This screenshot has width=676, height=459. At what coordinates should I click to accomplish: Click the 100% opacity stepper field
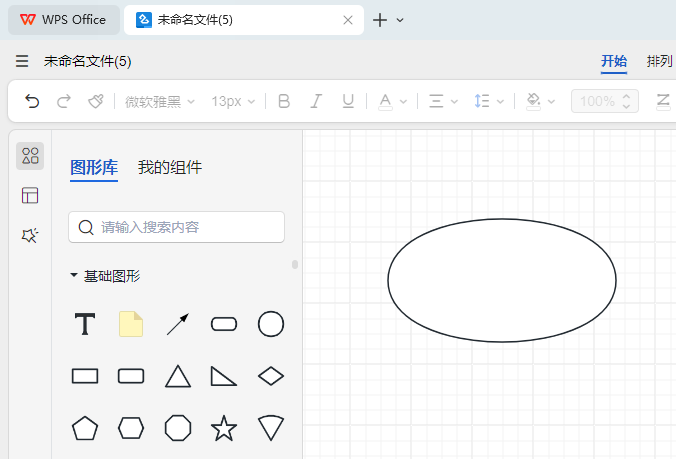coord(605,101)
